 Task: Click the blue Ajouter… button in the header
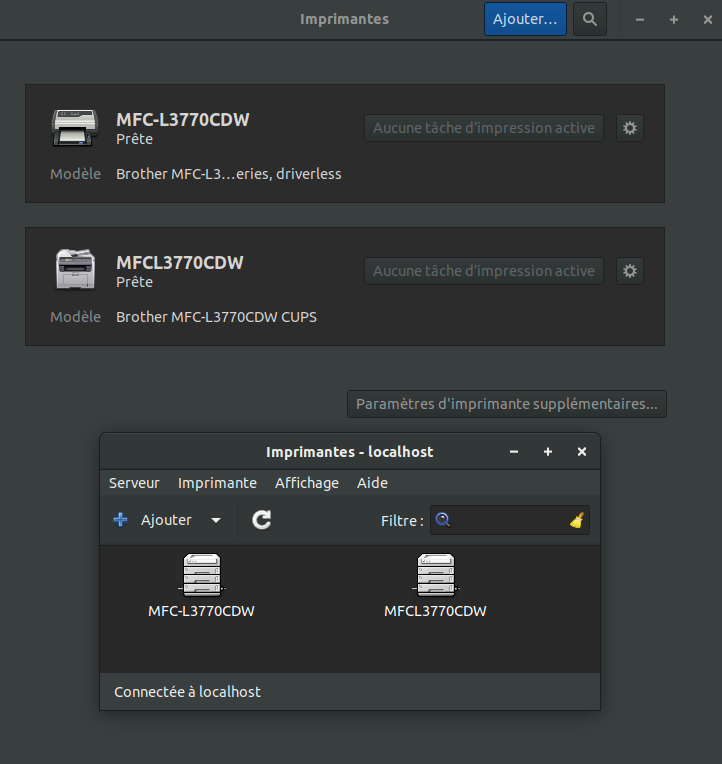525,19
